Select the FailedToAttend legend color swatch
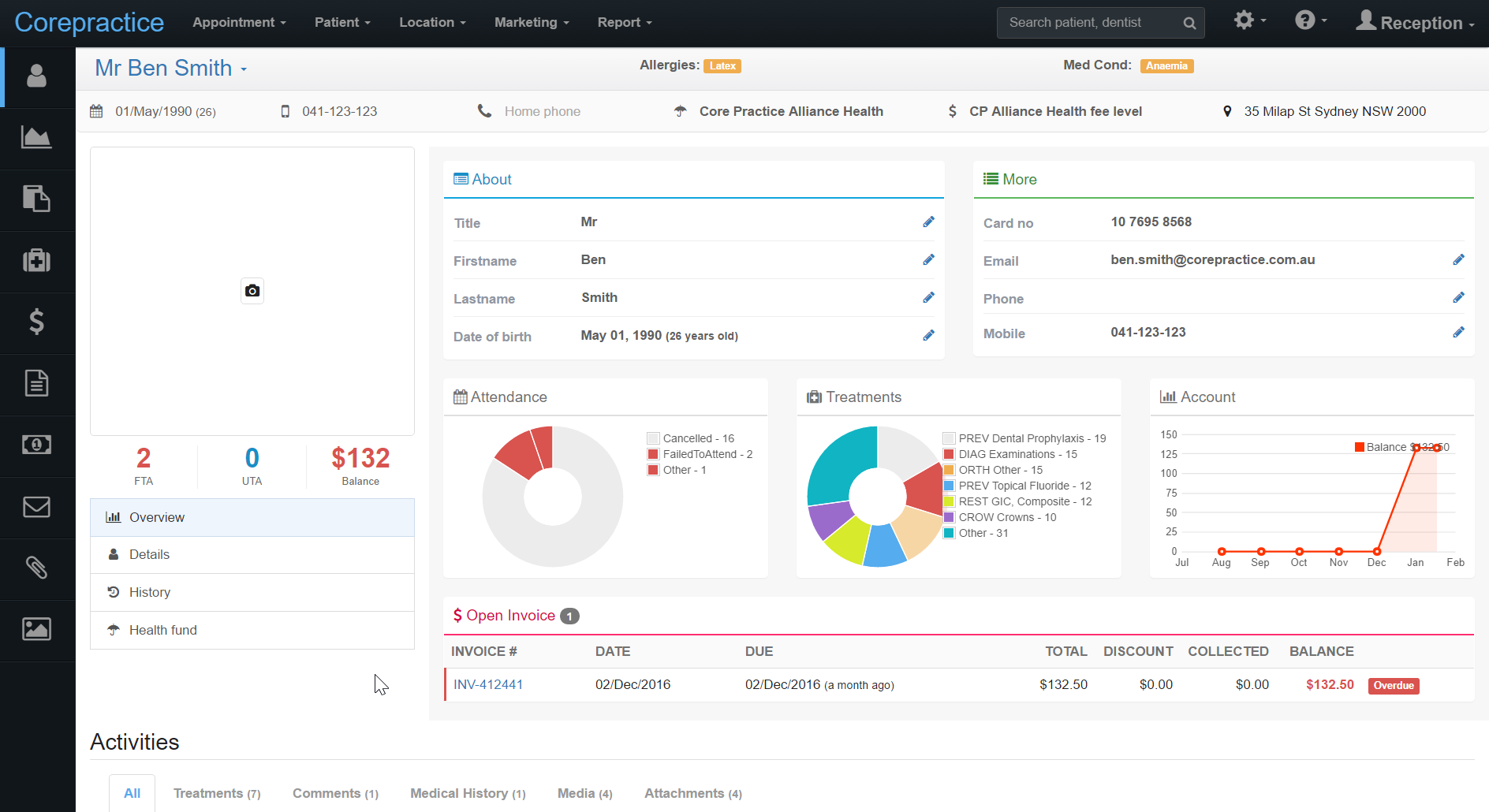 pos(652,453)
